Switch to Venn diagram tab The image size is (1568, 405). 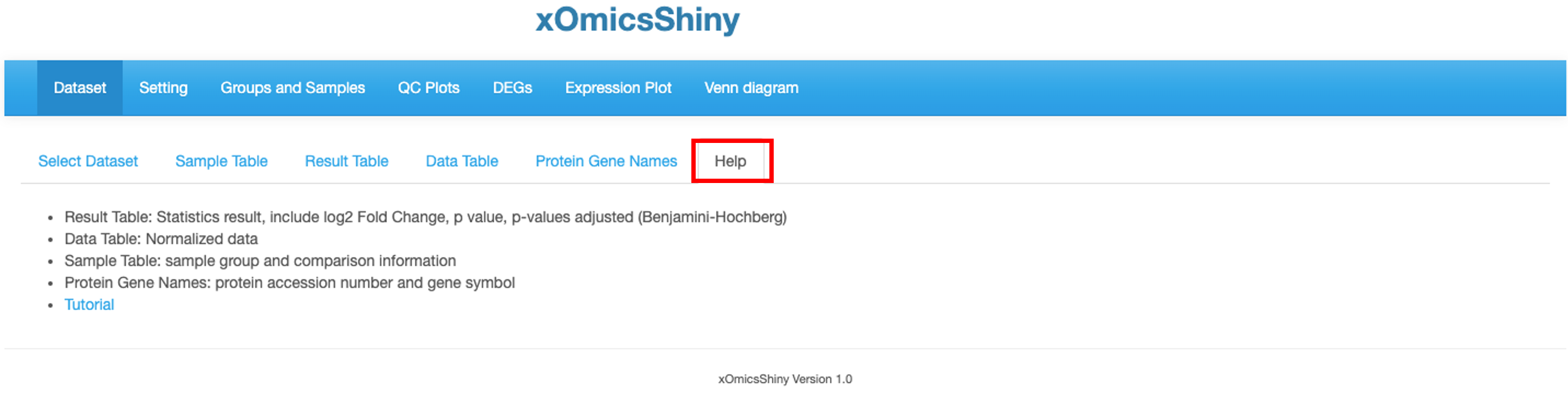coord(751,88)
